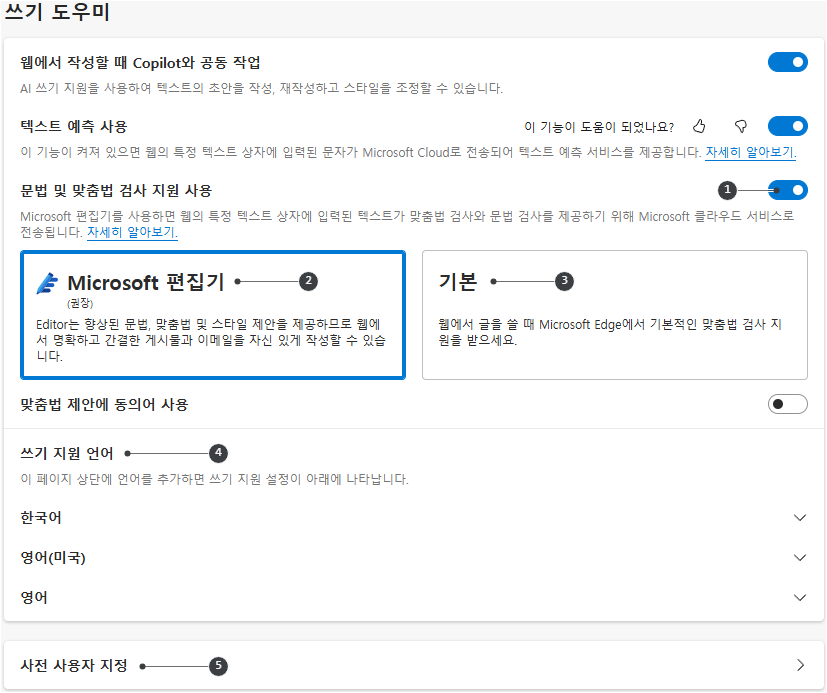Image resolution: width=827 pixels, height=693 pixels.
Task: Click the Microsoft 편집기 pen logo icon
Action: click(47, 283)
